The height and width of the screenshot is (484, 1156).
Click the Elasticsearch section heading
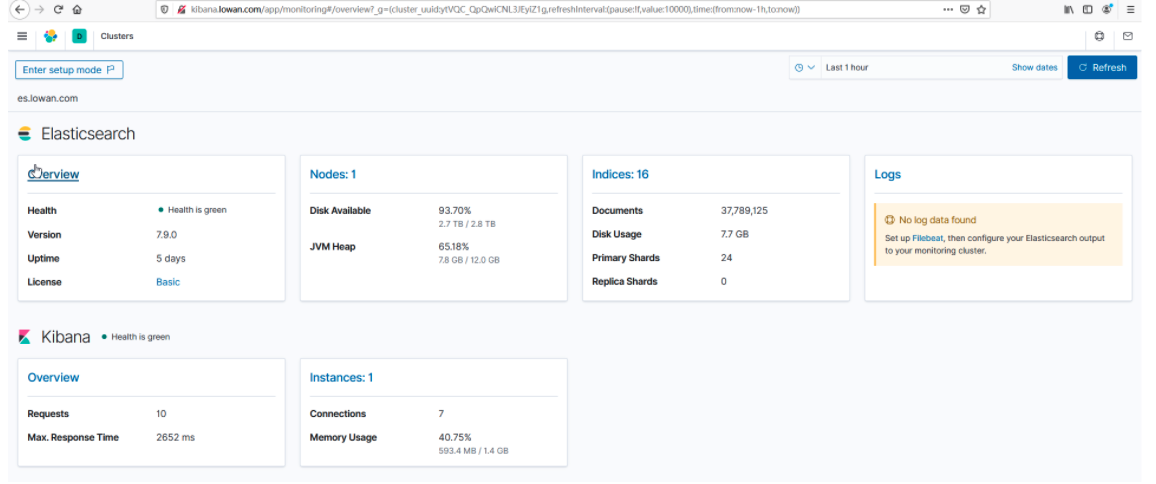88,134
